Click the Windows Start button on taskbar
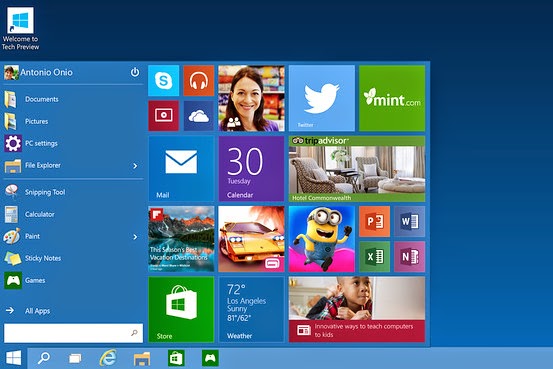 tap(13, 358)
